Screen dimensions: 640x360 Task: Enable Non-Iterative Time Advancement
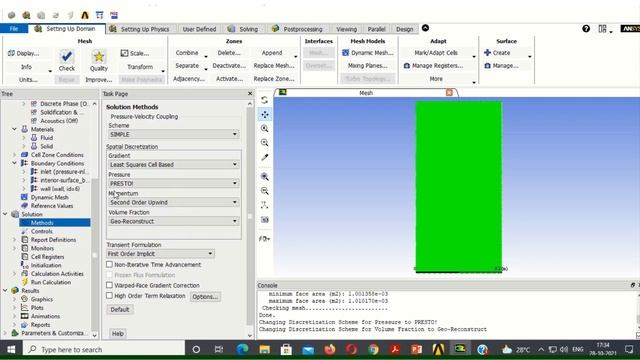109,264
